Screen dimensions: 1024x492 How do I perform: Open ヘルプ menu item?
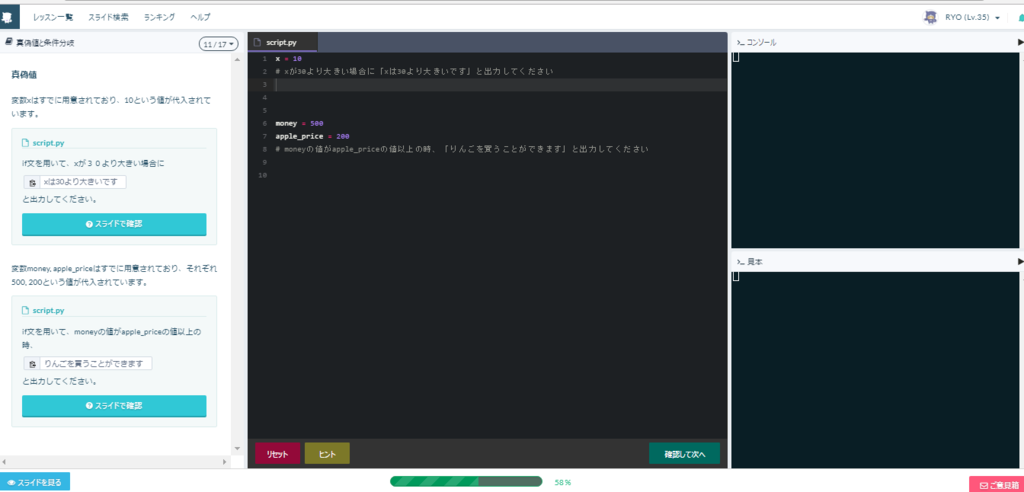click(x=200, y=18)
